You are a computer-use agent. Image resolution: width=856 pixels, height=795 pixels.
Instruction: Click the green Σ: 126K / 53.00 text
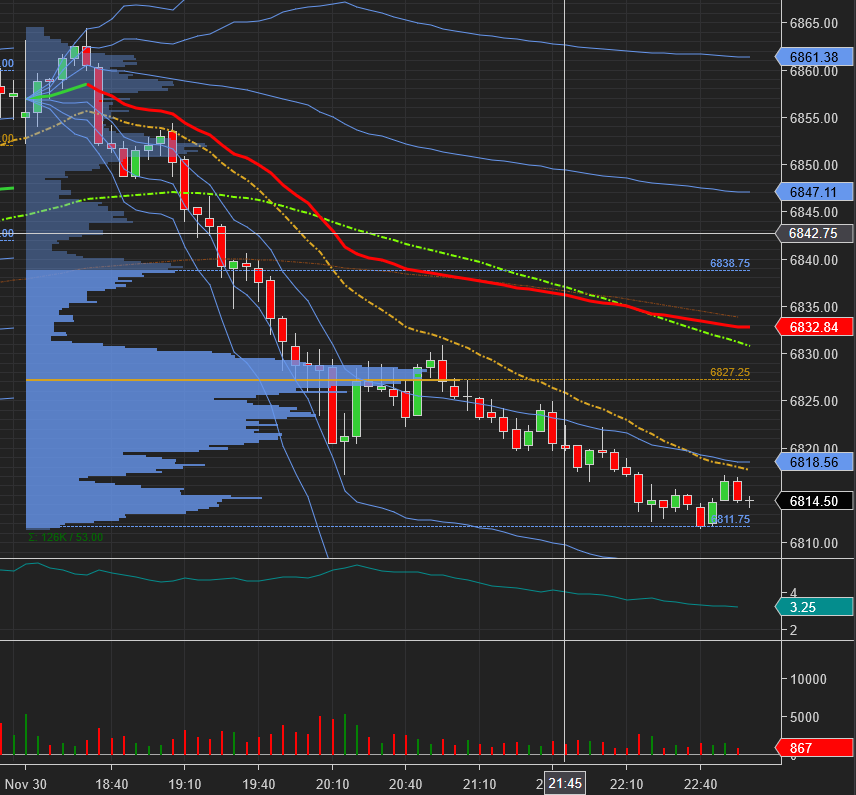tap(65, 537)
